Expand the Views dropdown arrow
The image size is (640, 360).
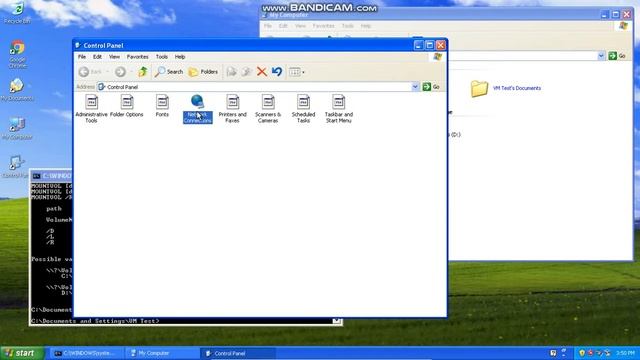tap(303, 72)
